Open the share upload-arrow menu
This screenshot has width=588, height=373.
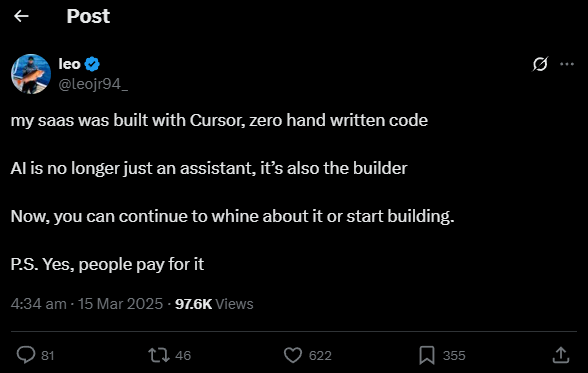tap(561, 355)
